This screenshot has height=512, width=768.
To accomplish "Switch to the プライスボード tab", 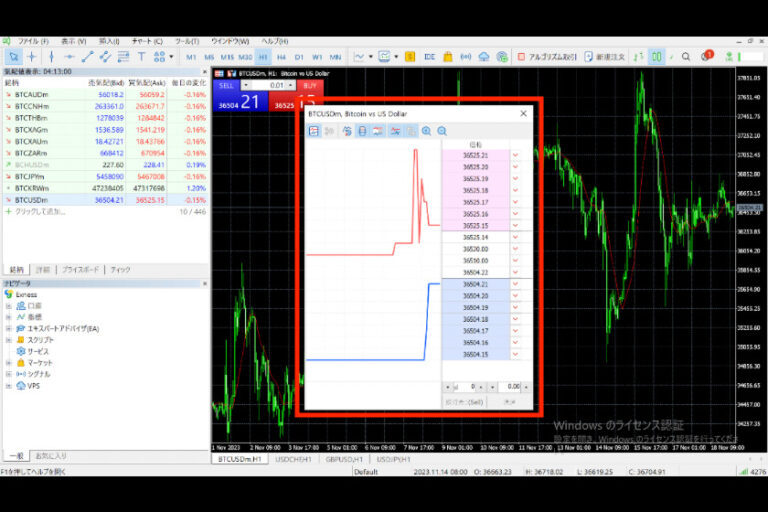I will point(80,270).
